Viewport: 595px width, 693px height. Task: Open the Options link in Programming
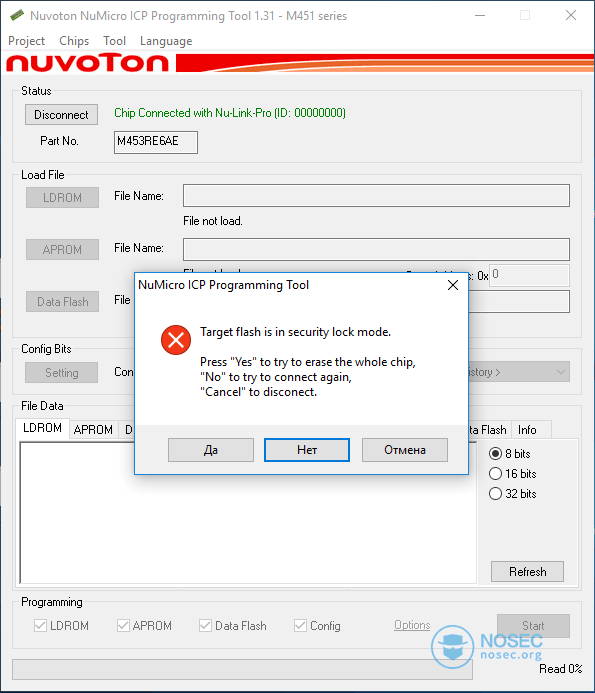(x=412, y=625)
